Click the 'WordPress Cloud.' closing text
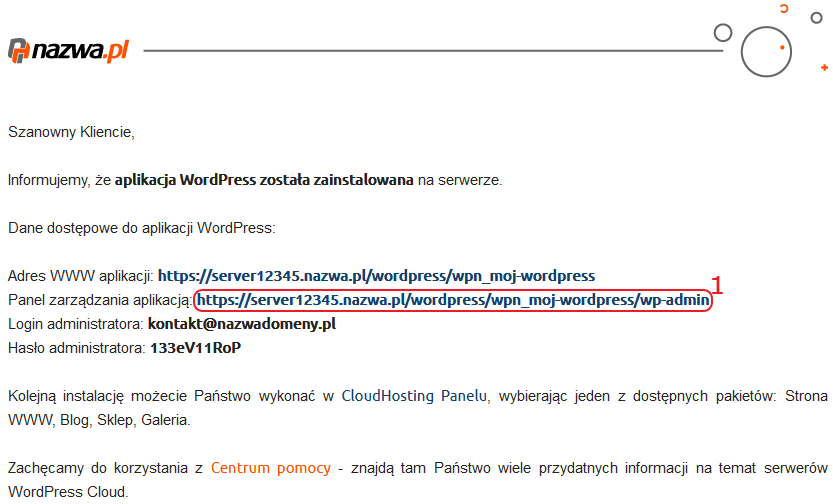This screenshot has width=833, height=504. point(68,492)
